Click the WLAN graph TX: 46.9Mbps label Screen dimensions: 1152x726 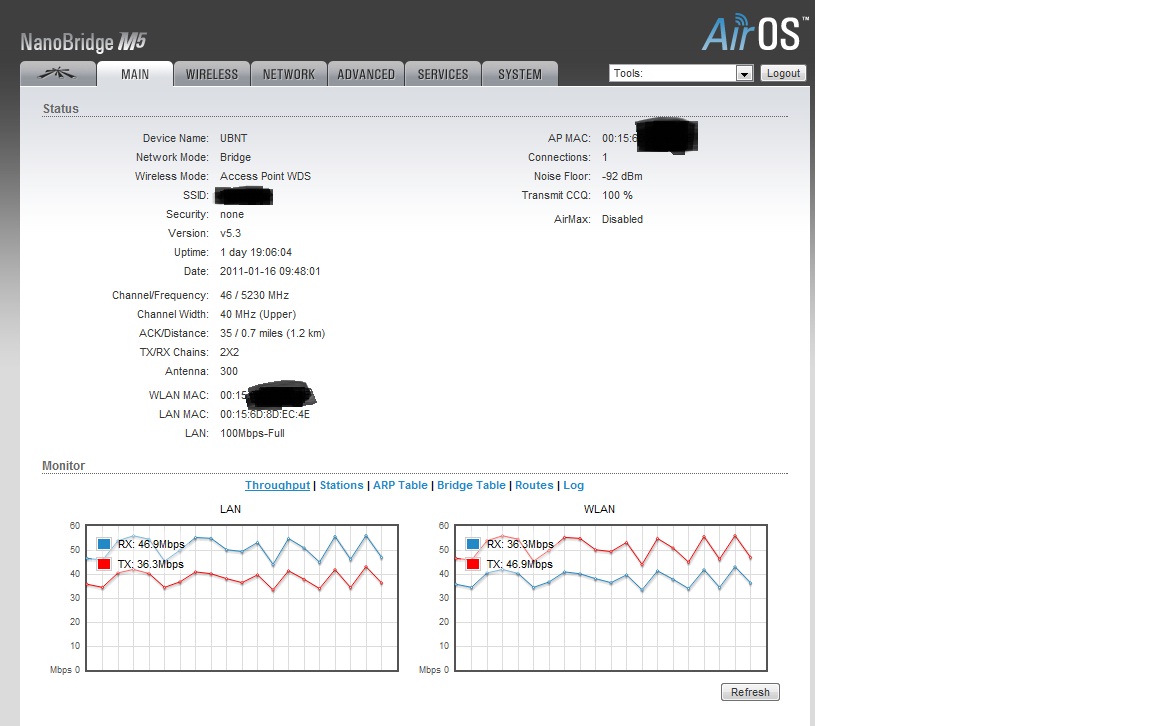519,564
